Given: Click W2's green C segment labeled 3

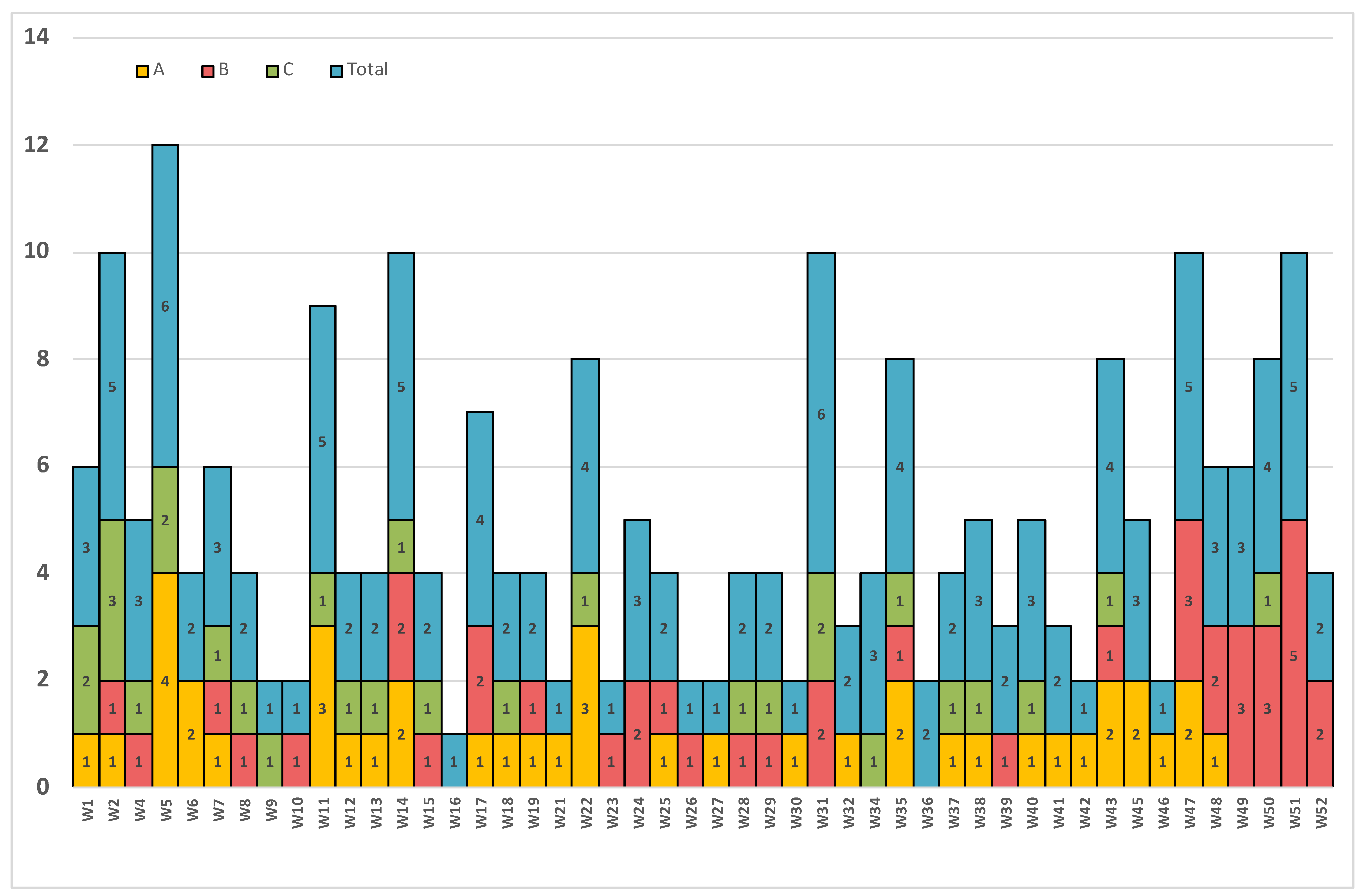Looking at the screenshot, I should 112,600.
